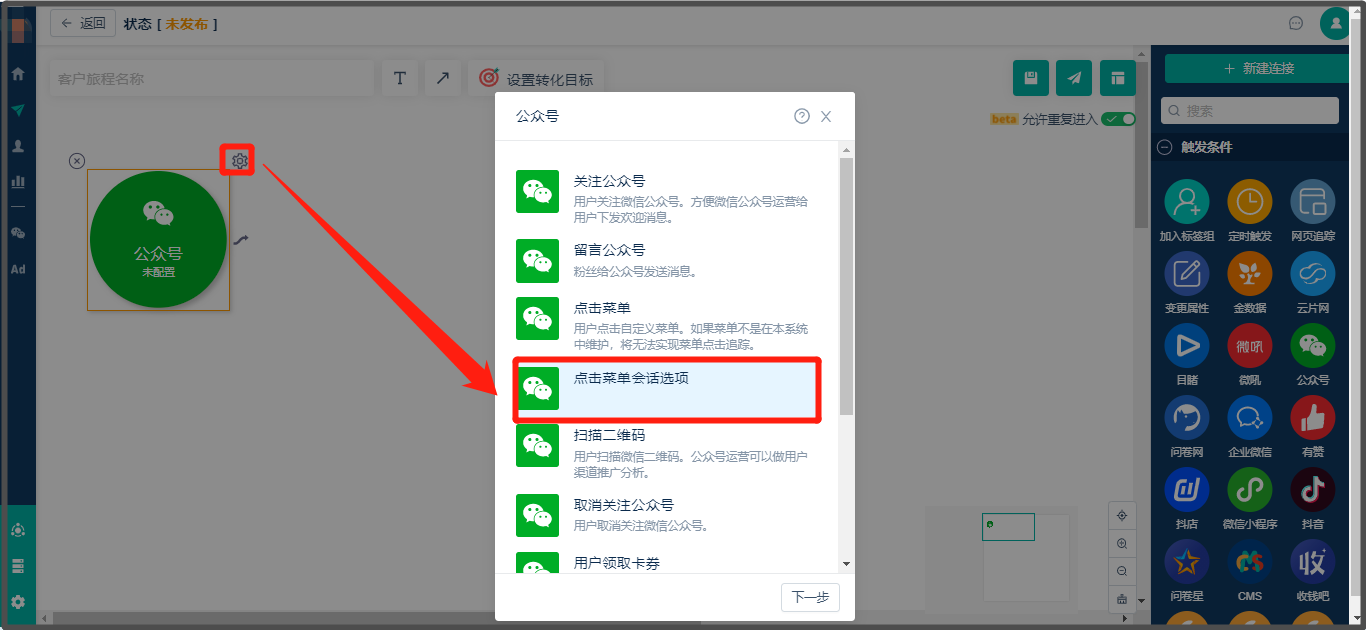Screen dimensions: 1366x630
Task: Choose 取消关注公众号 option
Action: pyautogui.click(x=667, y=515)
